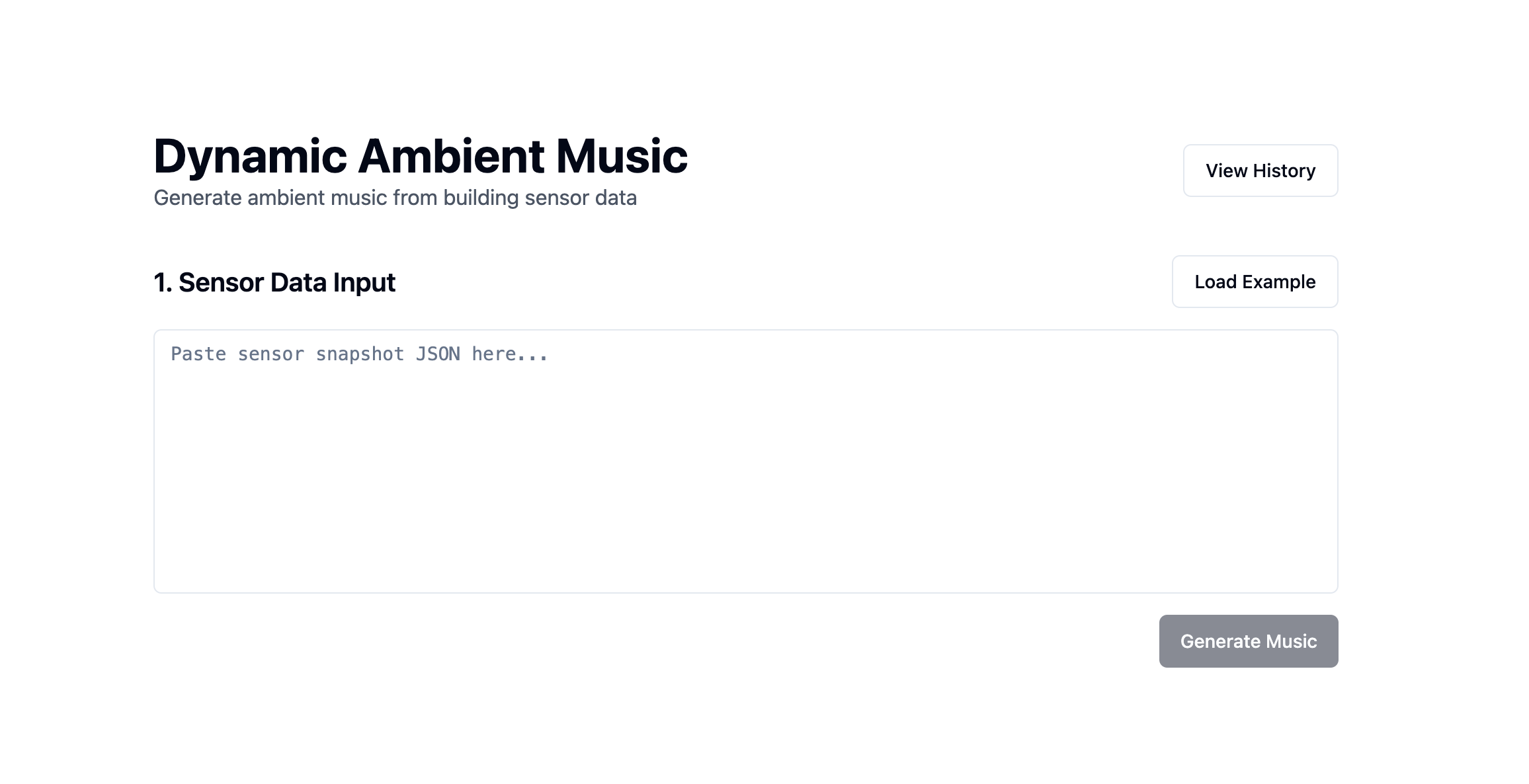Image resolution: width=1529 pixels, height=784 pixels.
Task: Start music generation from sensor data
Action: pos(1248,641)
